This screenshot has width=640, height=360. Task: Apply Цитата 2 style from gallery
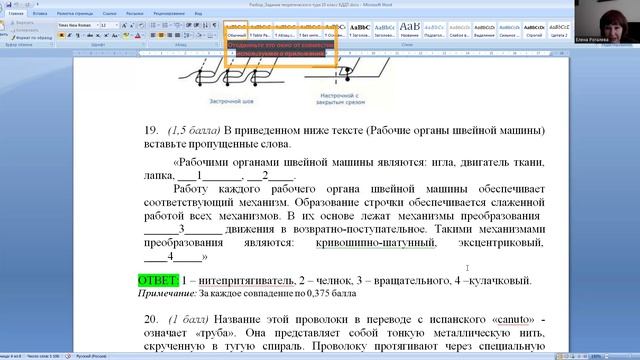559,30
